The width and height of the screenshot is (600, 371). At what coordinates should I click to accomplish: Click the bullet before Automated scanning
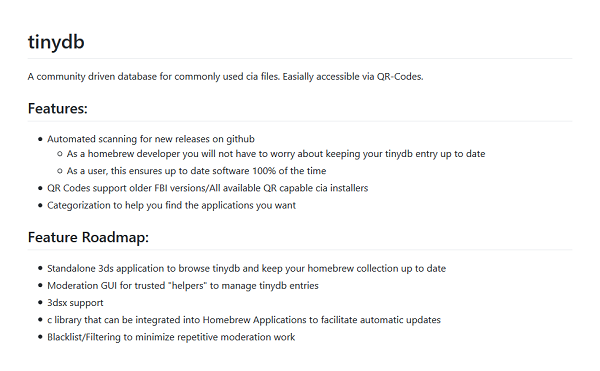click(40, 139)
